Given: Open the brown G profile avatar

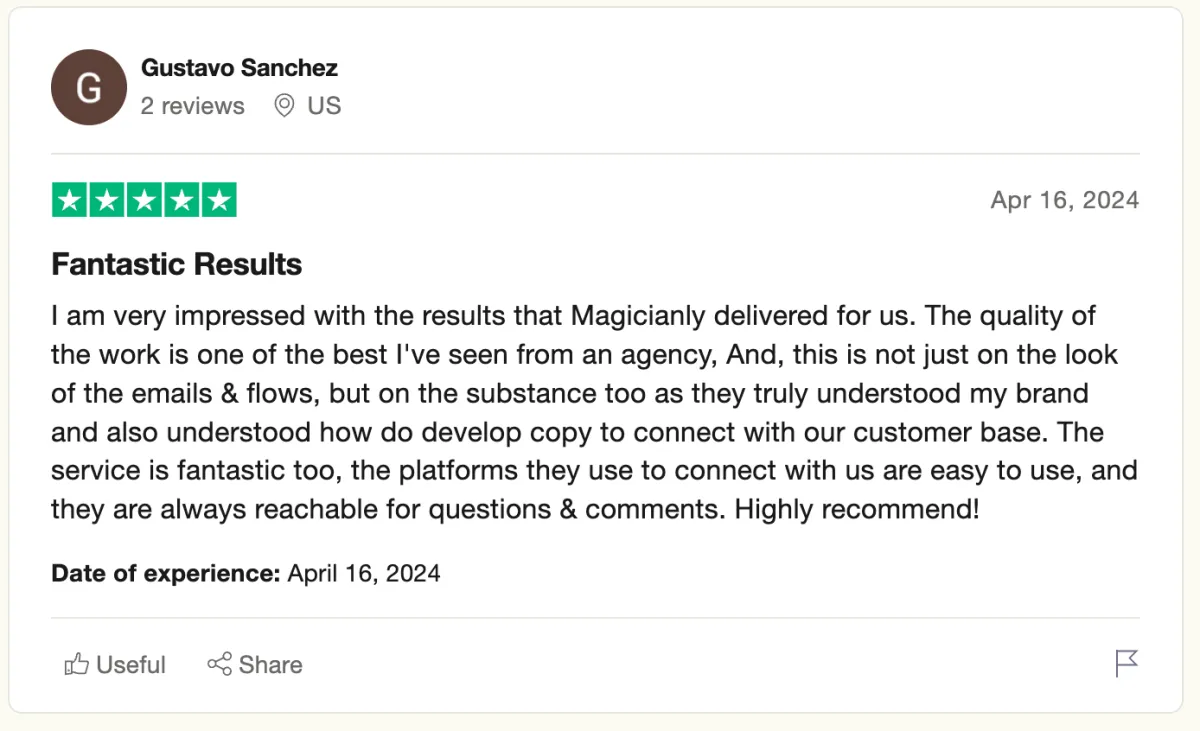Looking at the screenshot, I should pos(89,87).
